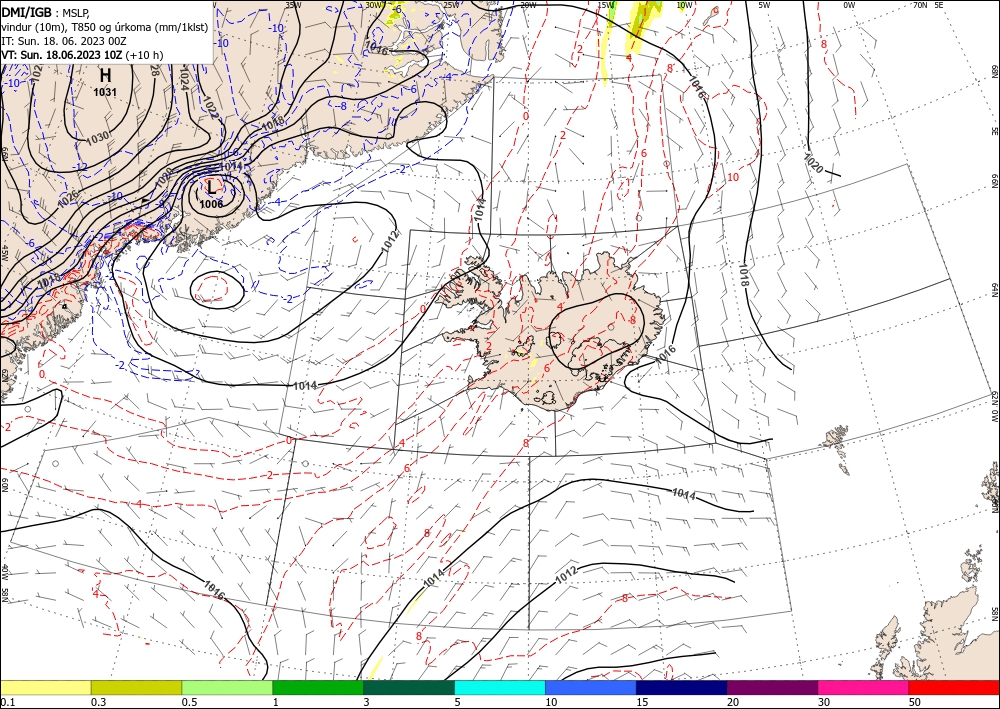Viewport: 1000px width, 709px height.
Task: Click the light green 0.5–1 legend segment
Action: click(227, 687)
